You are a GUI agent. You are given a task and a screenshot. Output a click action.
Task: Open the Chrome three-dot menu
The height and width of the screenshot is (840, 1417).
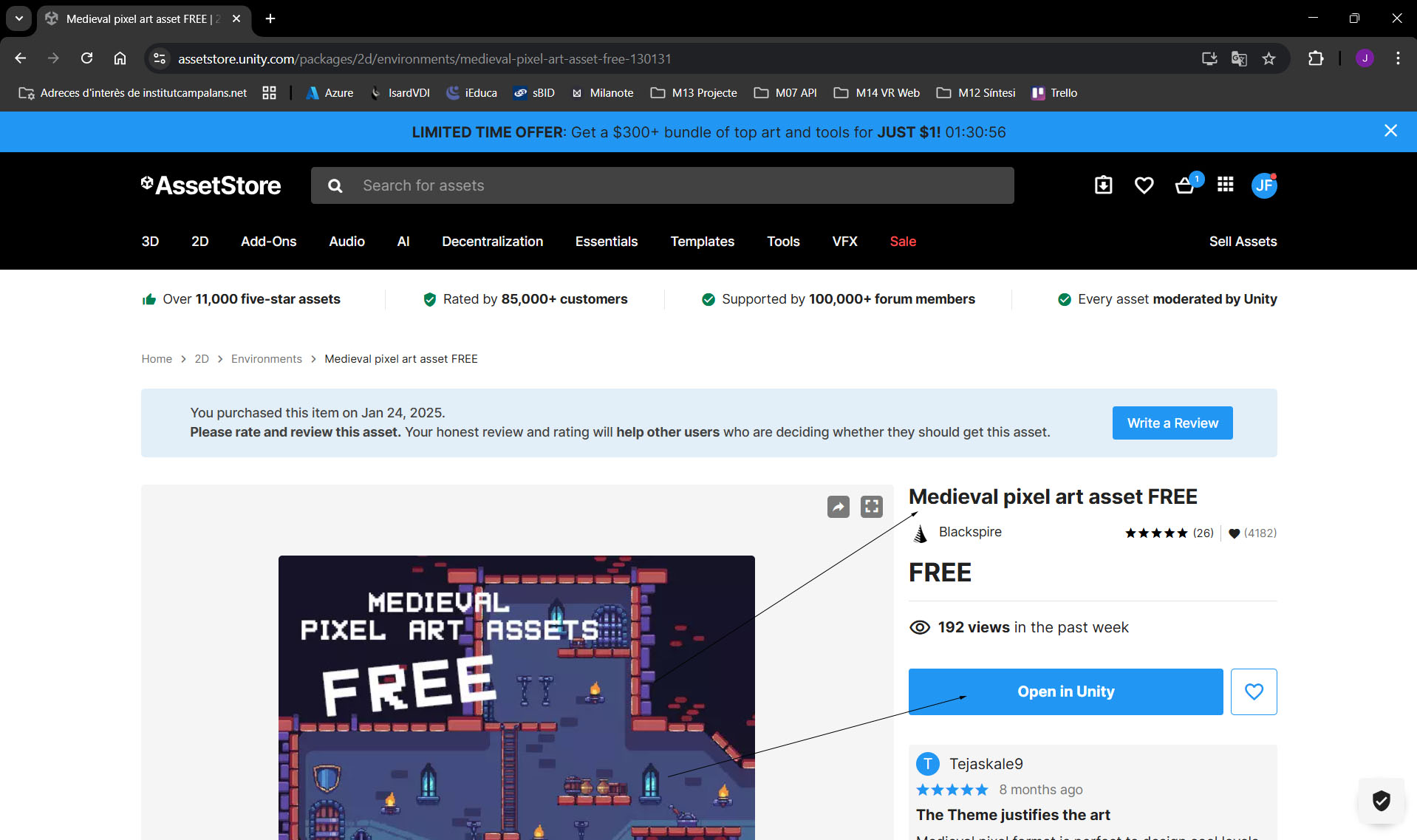pos(1398,58)
